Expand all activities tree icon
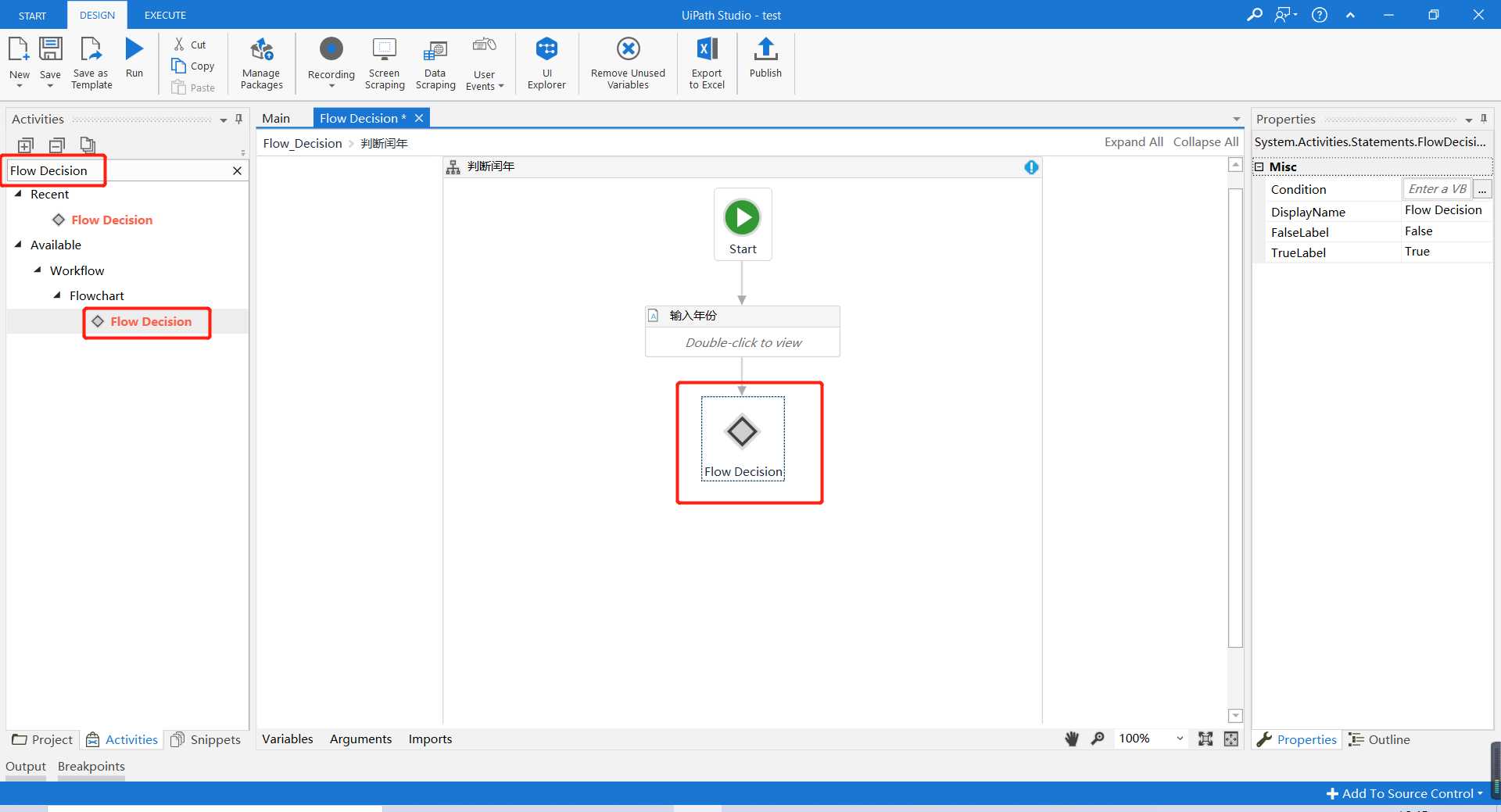1501x812 pixels. [26, 145]
